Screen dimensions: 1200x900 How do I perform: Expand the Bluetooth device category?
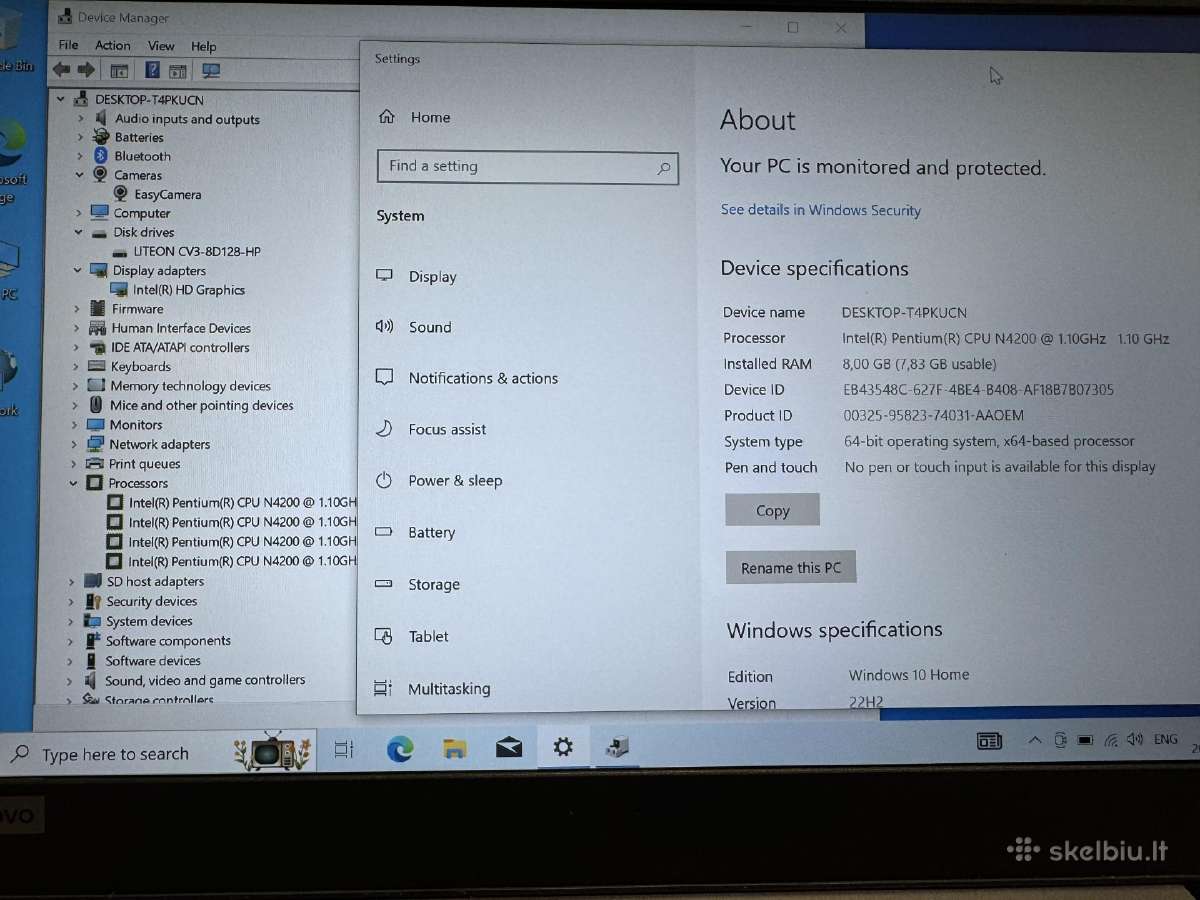point(80,156)
